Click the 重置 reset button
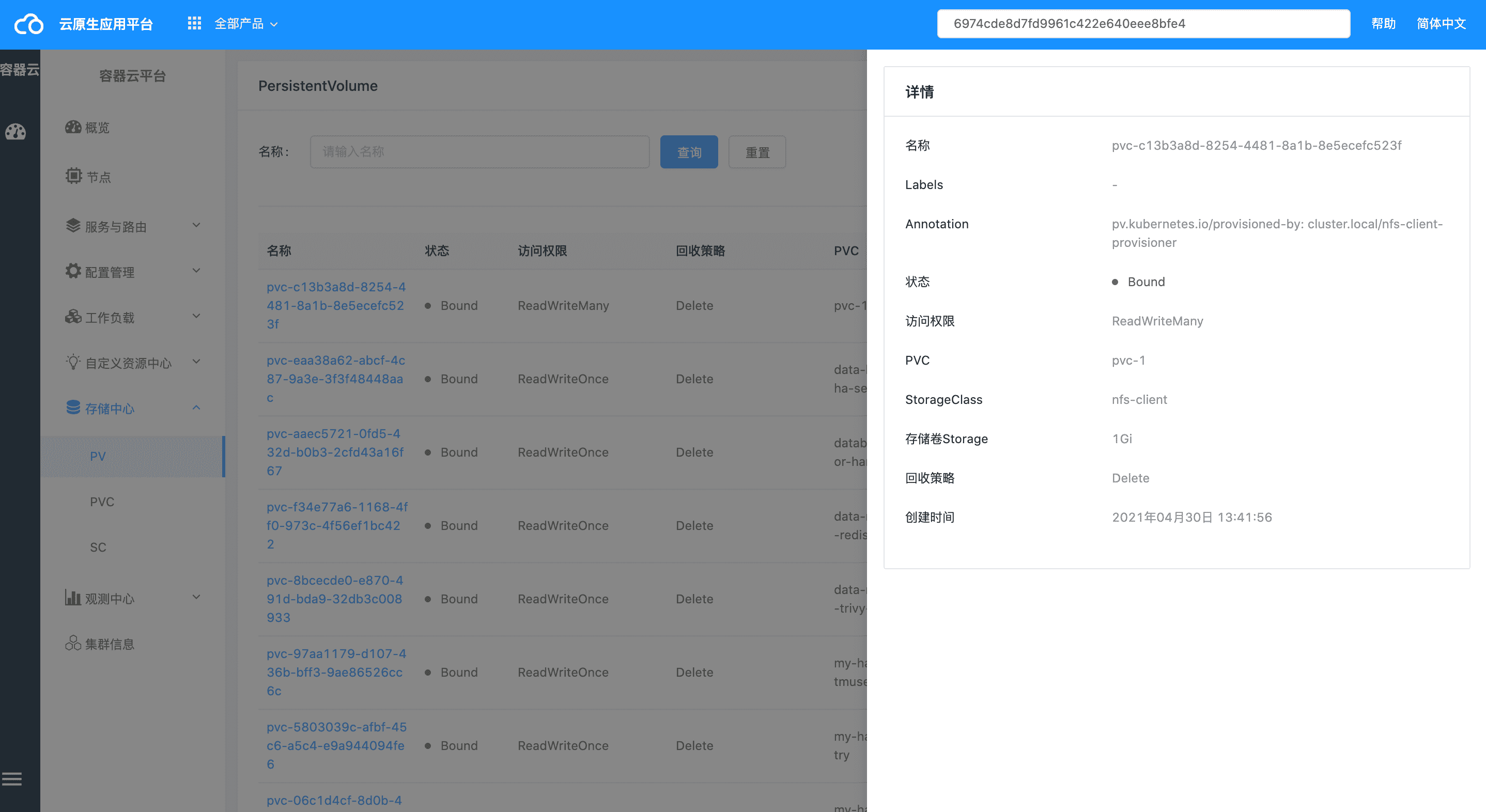1486x812 pixels. [x=757, y=152]
